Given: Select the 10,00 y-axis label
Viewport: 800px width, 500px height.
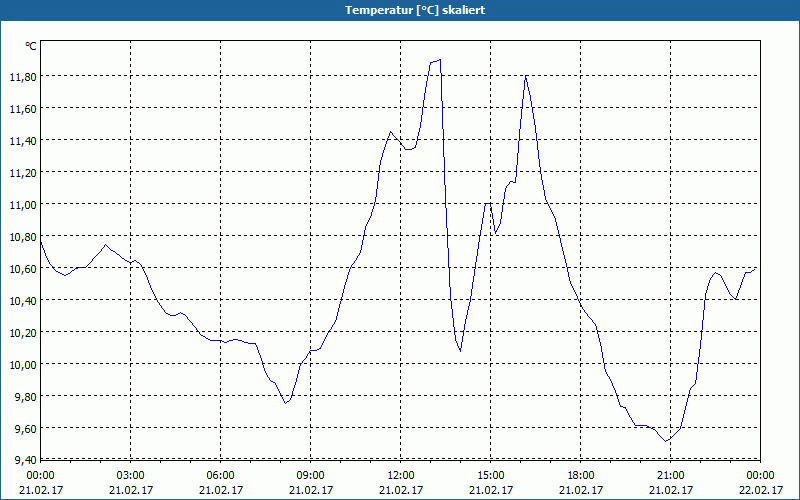Looking at the screenshot, I should click(23, 365).
